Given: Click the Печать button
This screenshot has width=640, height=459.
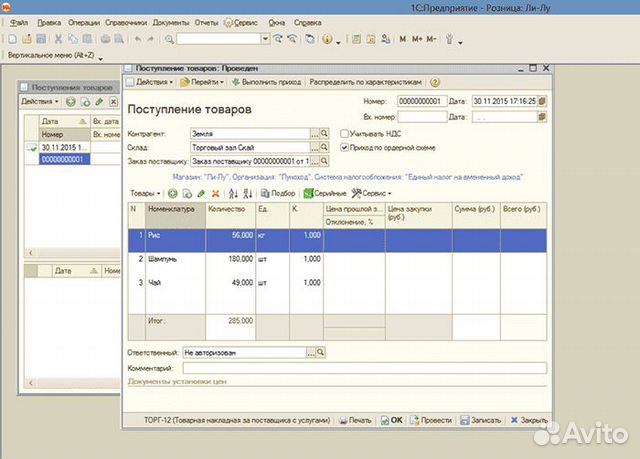Looking at the screenshot, I should pos(356,420).
